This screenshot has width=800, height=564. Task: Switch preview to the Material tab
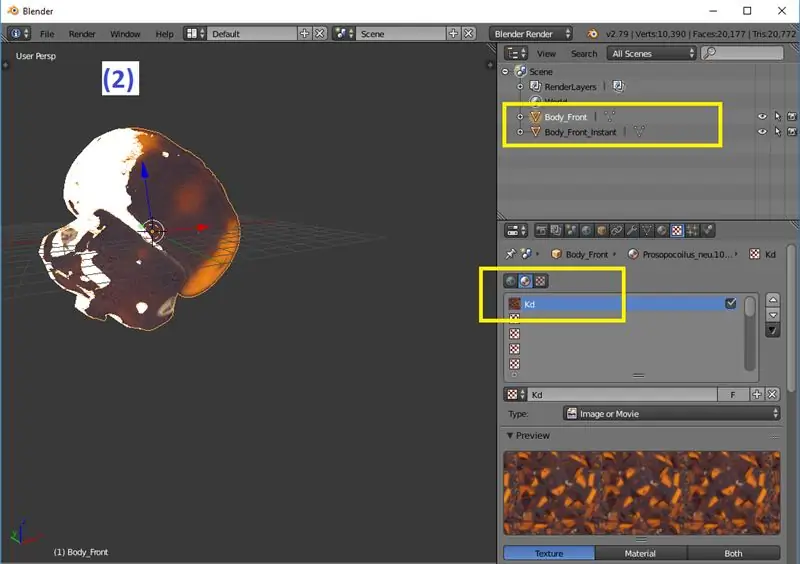(640, 553)
